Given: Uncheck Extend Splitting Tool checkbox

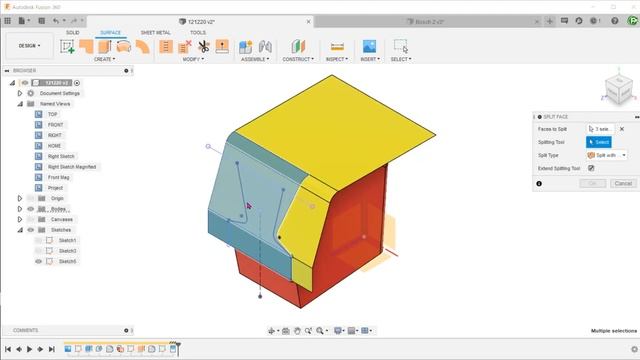Looking at the screenshot, I should pyautogui.click(x=591, y=168).
